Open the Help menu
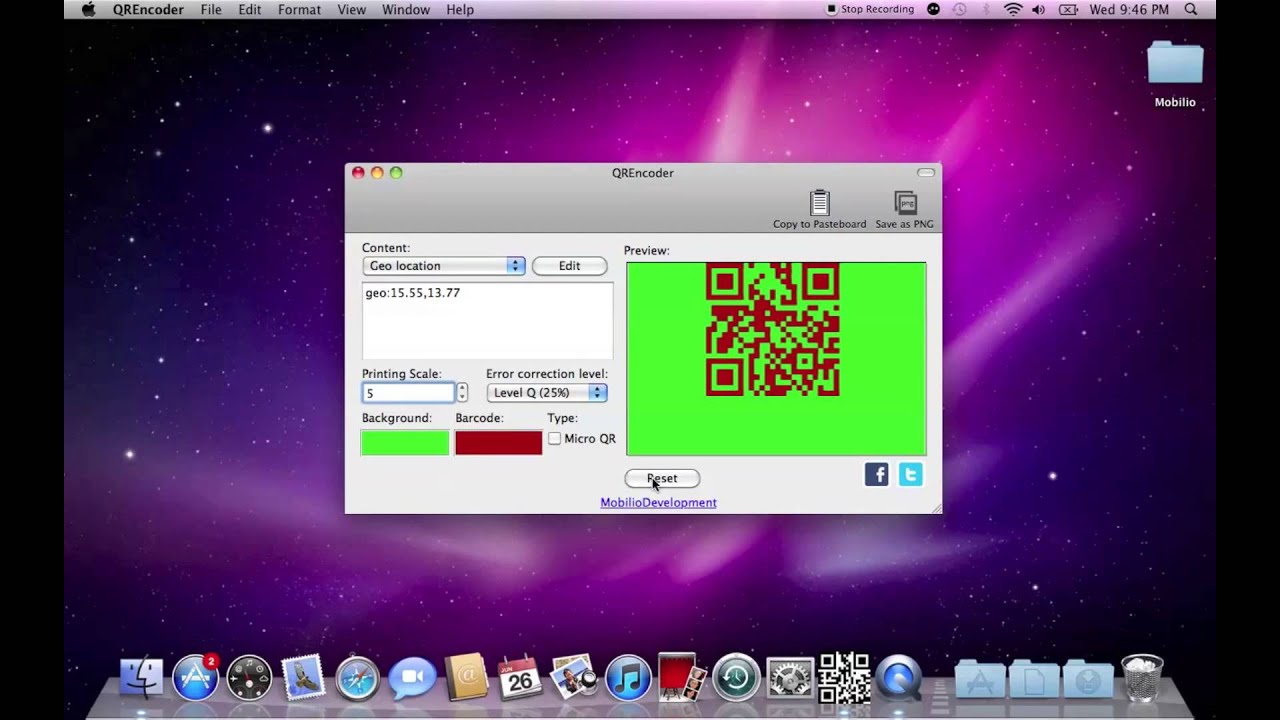The width and height of the screenshot is (1280, 720). pos(460,9)
